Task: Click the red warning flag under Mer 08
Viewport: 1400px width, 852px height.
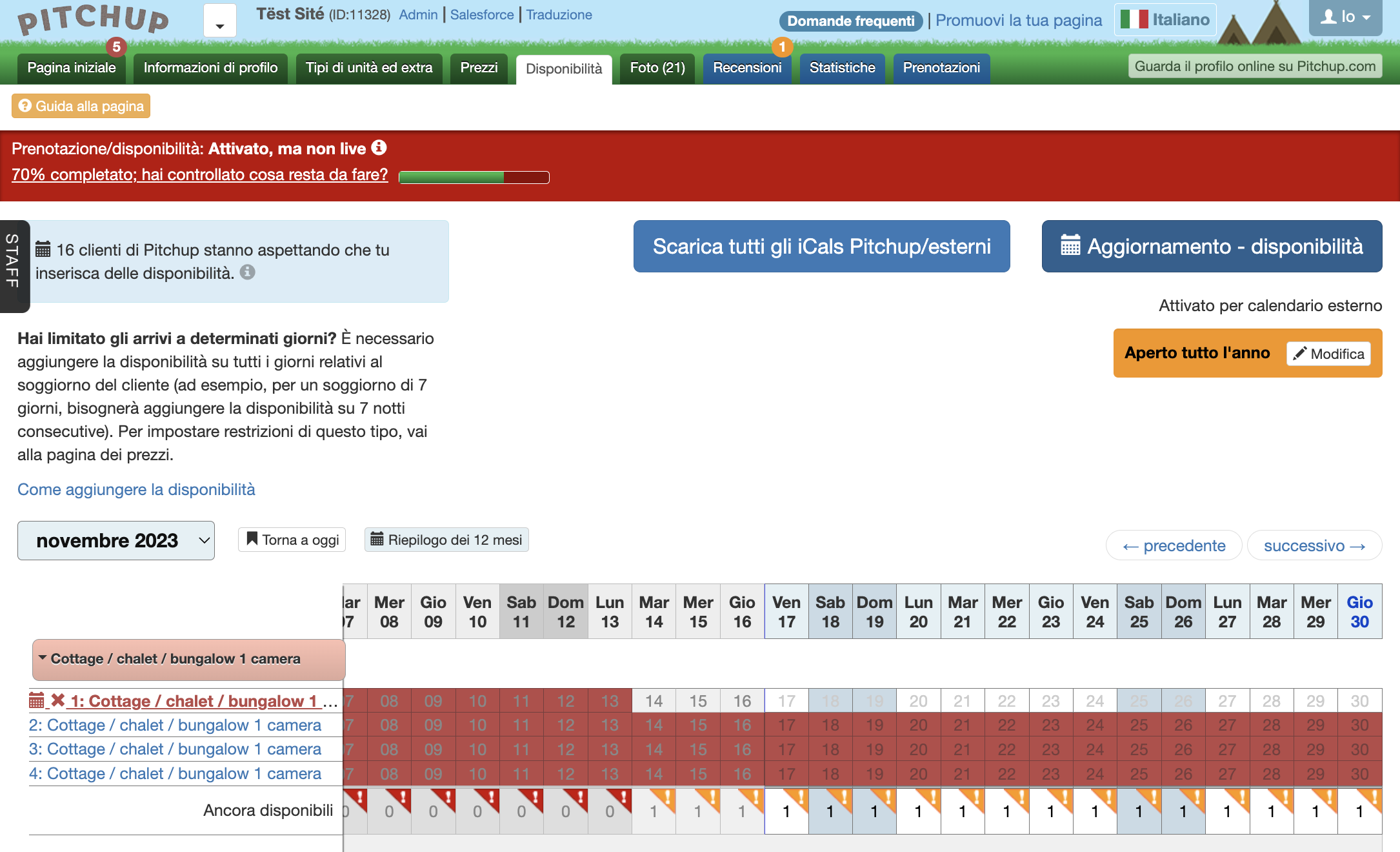Action: coord(400,799)
